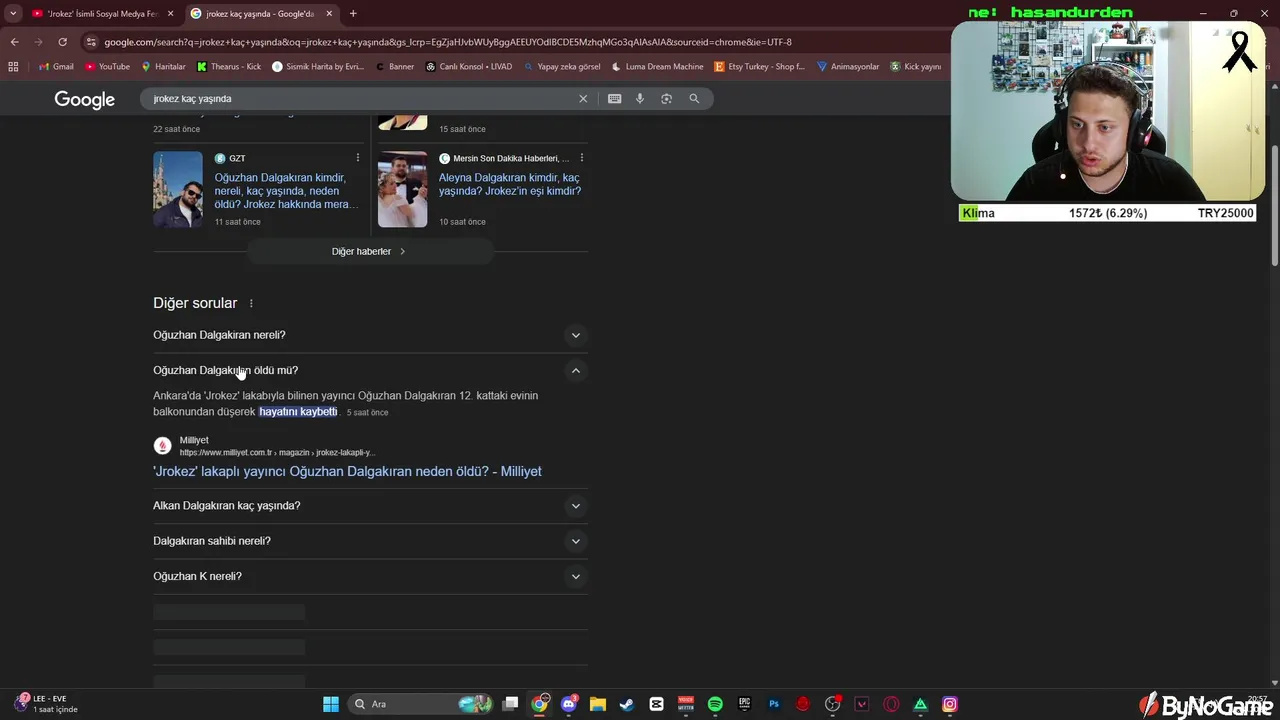Open Opera GX from taskbar

tap(891, 704)
